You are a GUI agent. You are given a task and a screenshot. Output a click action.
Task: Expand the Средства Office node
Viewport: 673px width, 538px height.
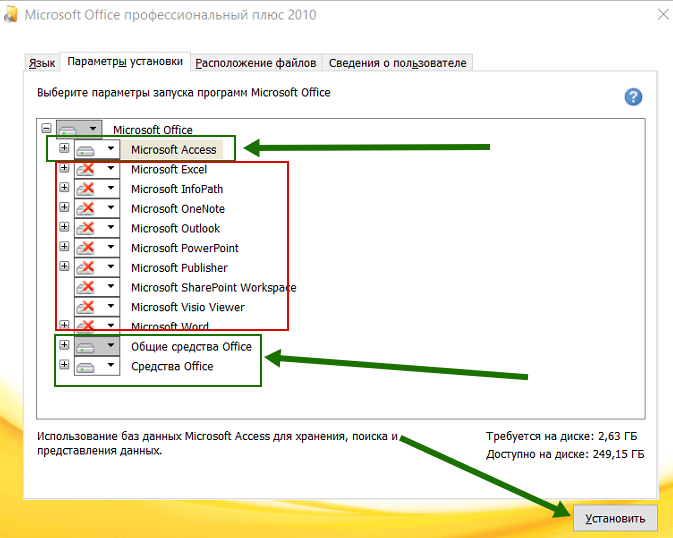64,365
